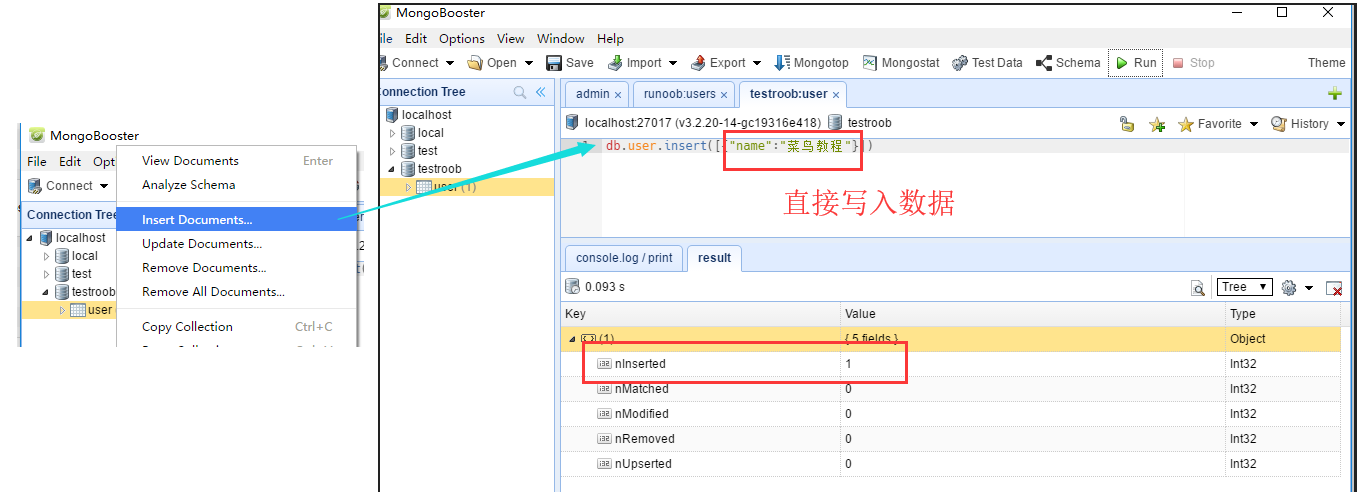The width and height of the screenshot is (1359, 500).
Task: Switch to console.log / print tab
Action: pos(624,257)
